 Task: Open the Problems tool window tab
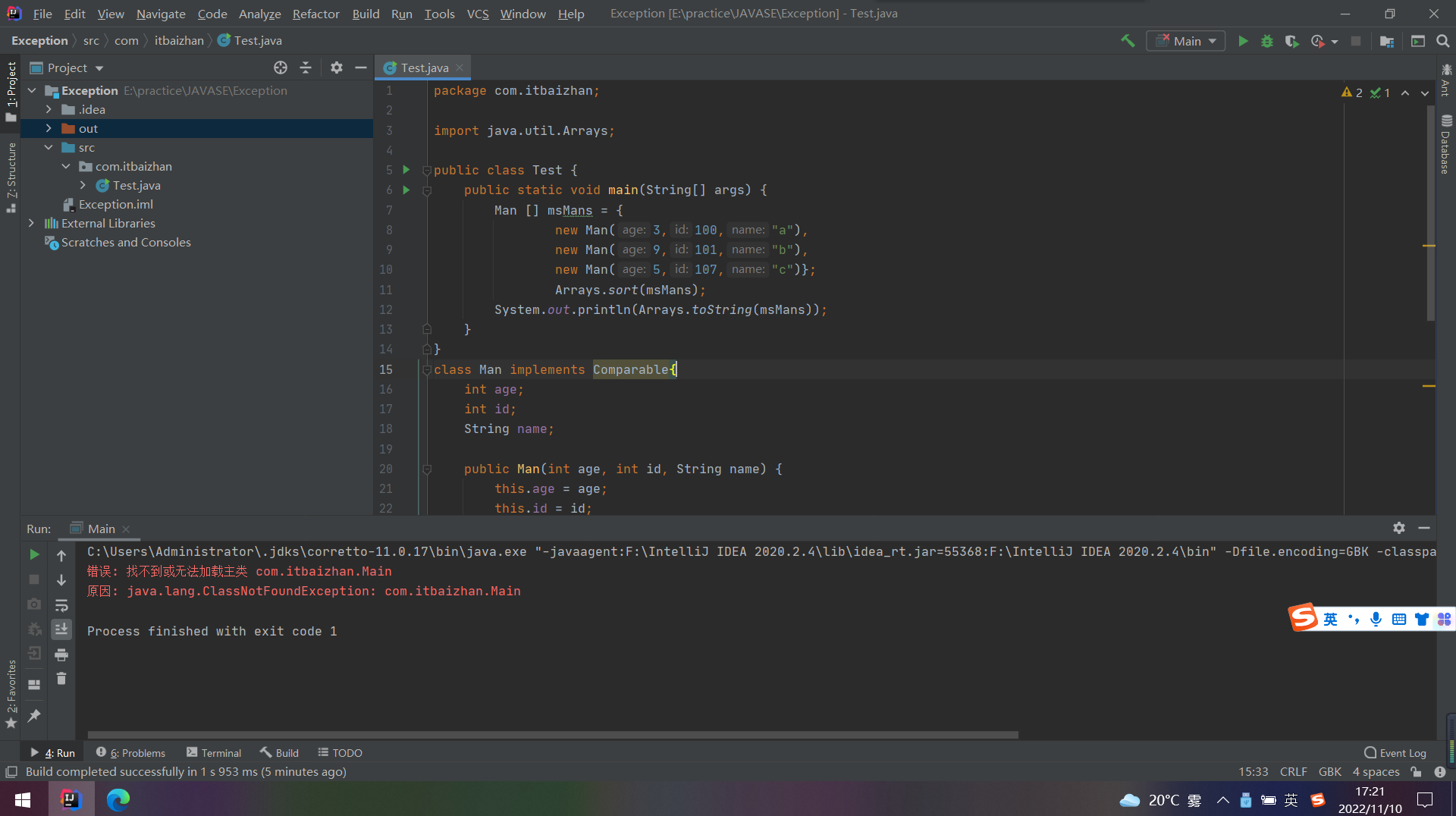tap(130, 752)
